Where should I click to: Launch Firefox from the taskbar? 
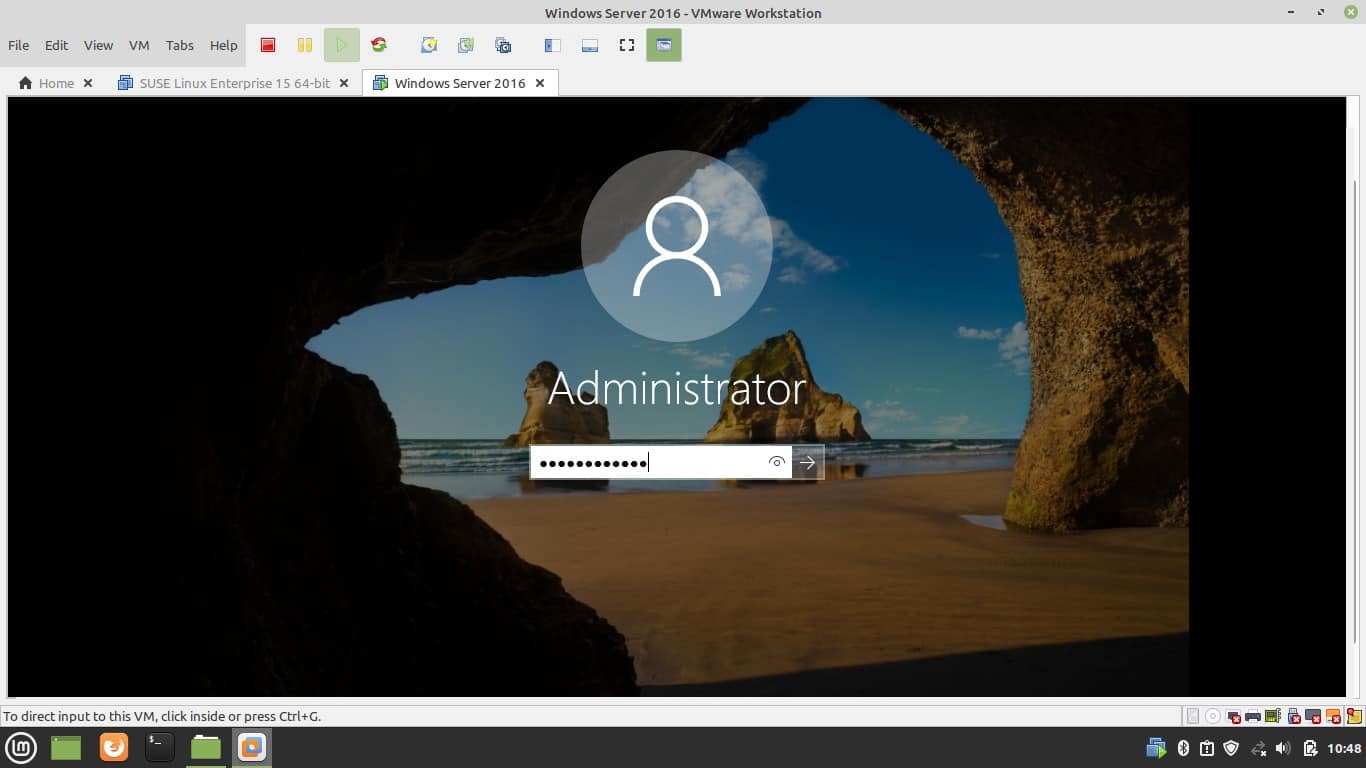tap(114, 747)
